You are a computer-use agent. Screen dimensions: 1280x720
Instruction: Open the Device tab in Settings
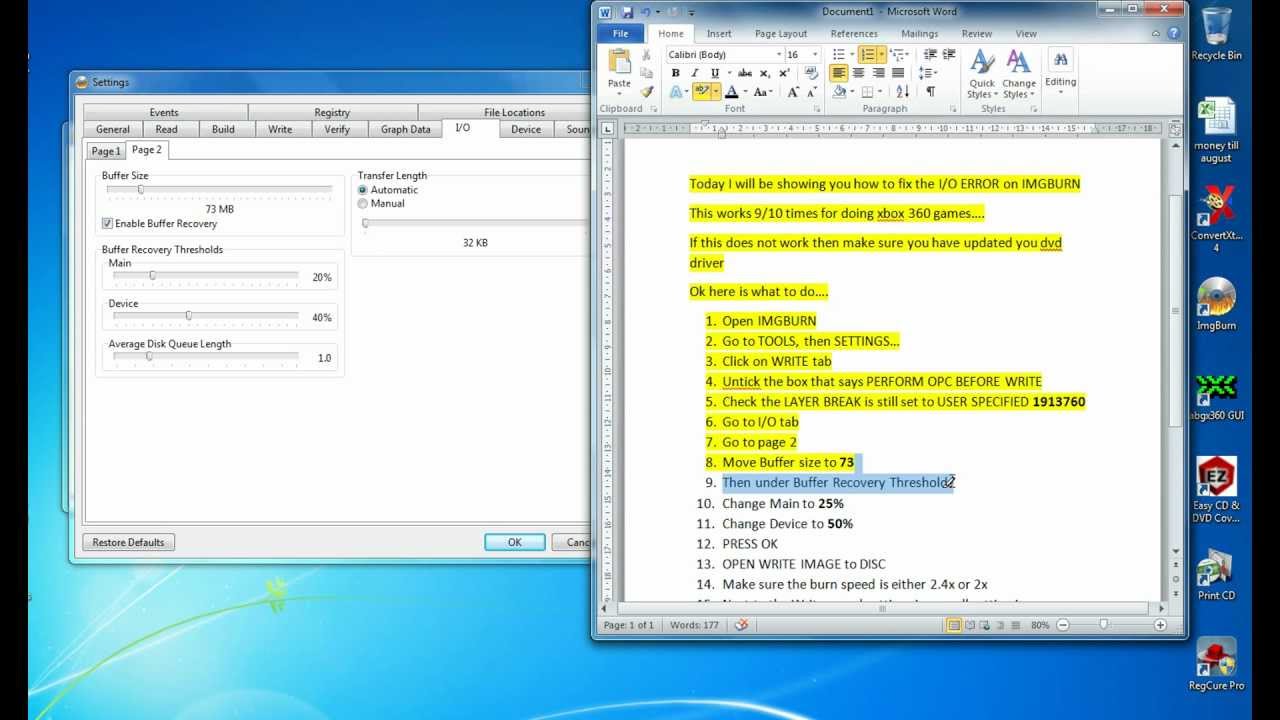coord(526,129)
